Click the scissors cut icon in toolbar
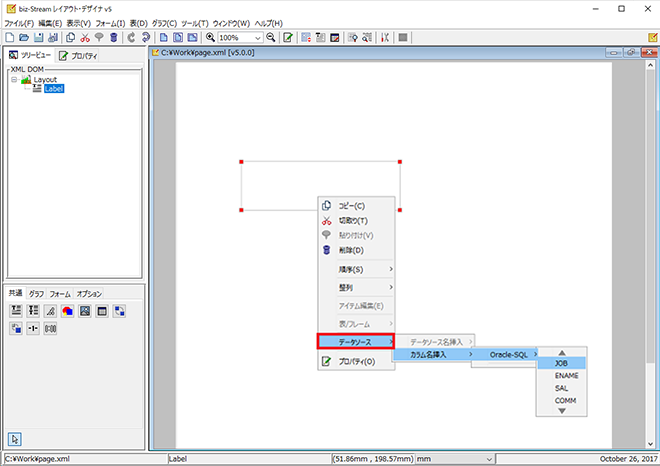The image size is (660, 466). pos(85,37)
